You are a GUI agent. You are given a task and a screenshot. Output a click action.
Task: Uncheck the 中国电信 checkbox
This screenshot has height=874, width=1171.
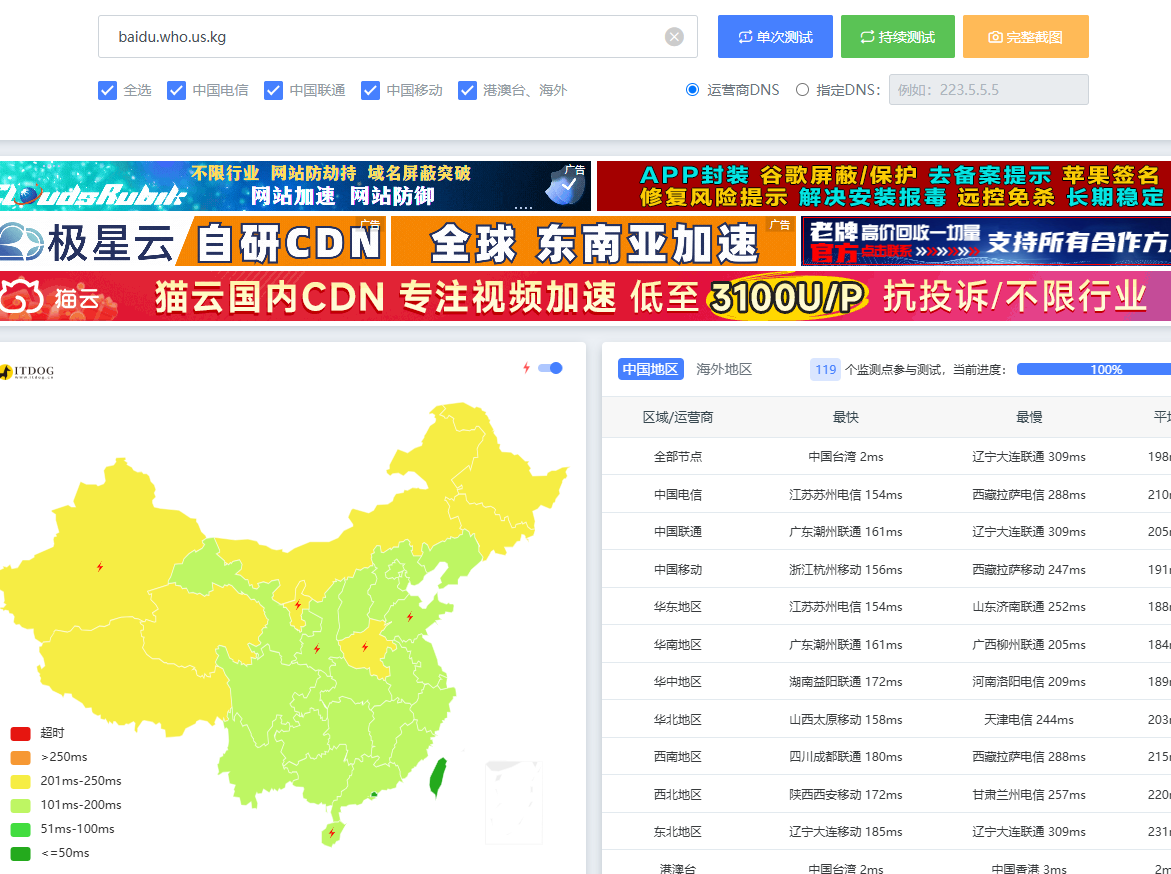tap(176, 90)
